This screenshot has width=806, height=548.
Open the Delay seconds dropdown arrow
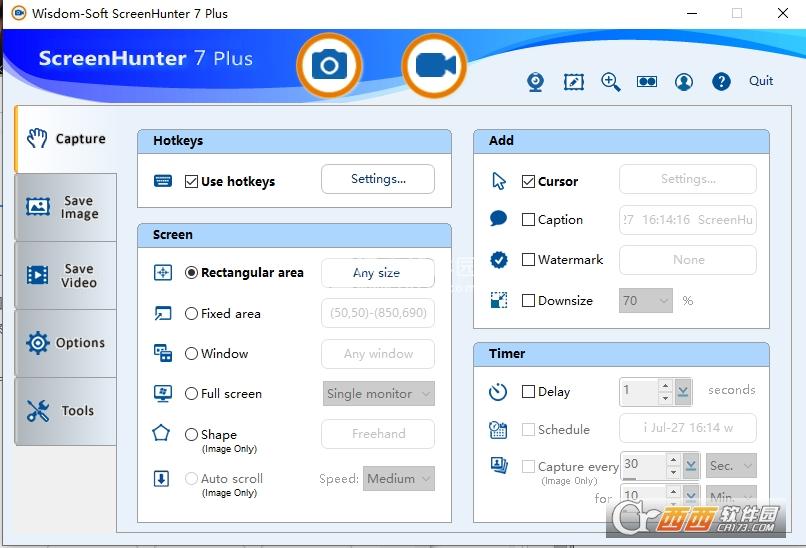pos(683,392)
